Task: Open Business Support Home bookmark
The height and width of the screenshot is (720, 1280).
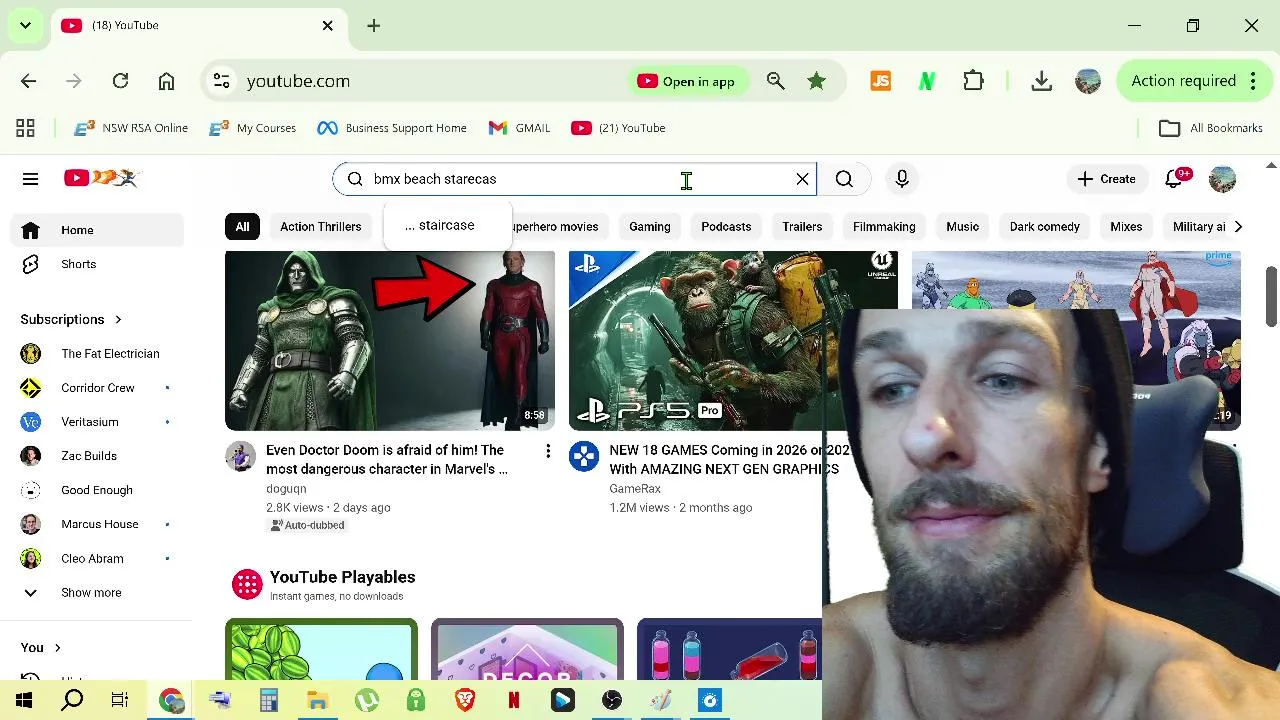Action: (392, 128)
